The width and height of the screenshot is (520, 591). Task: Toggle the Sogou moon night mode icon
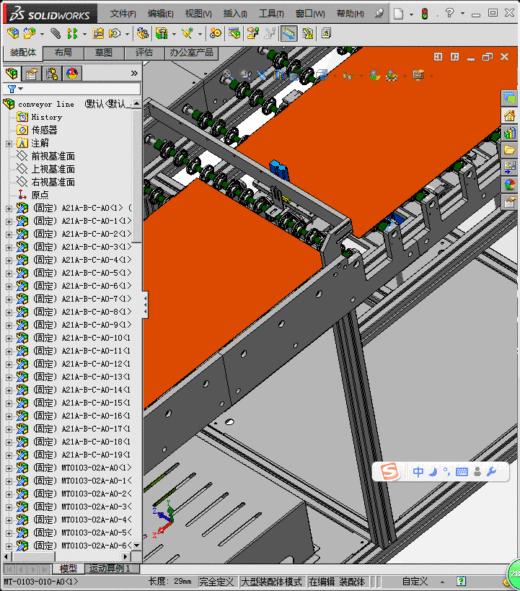tap(433, 472)
